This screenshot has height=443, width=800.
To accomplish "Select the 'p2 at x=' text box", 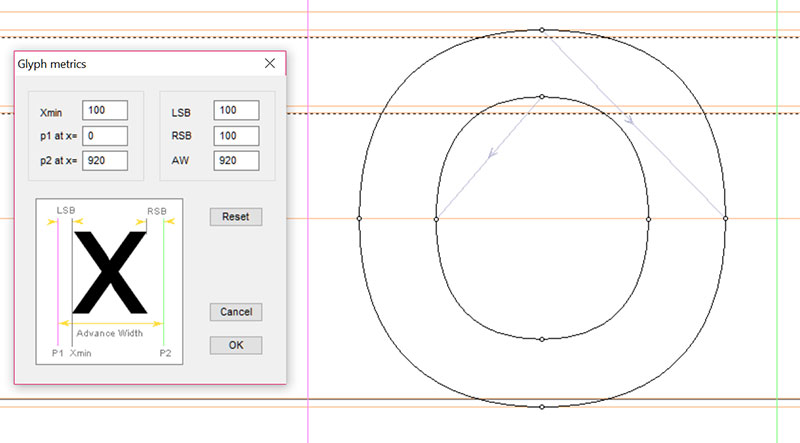I will coord(105,160).
